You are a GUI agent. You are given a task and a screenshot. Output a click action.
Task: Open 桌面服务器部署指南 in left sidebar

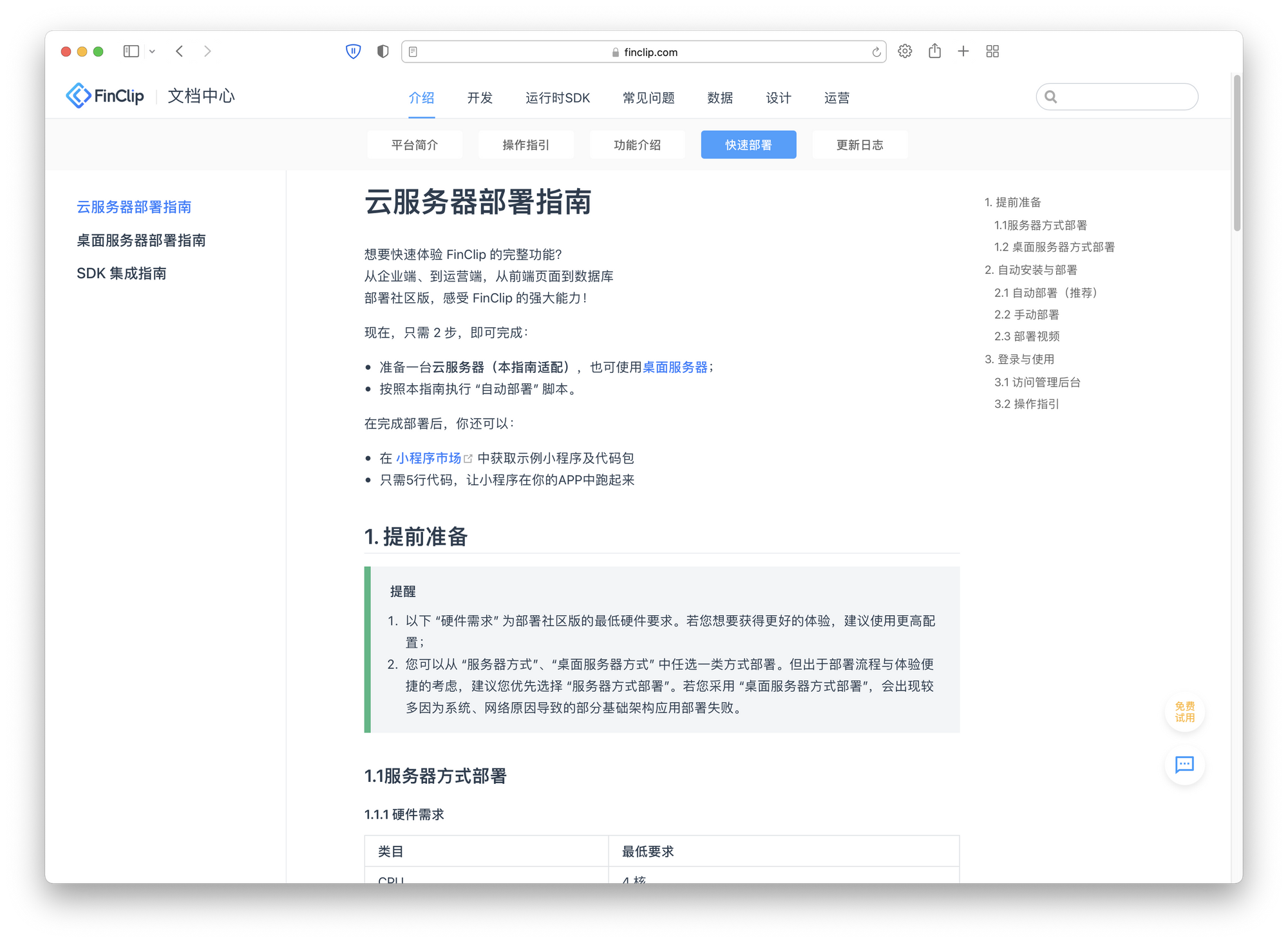point(141,240)
